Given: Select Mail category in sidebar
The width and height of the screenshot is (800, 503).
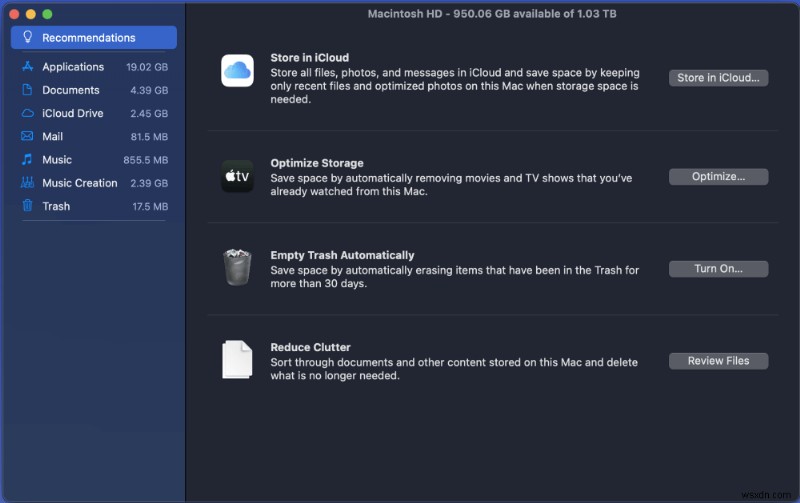Looking at the screenshot, I should (94, 137).
